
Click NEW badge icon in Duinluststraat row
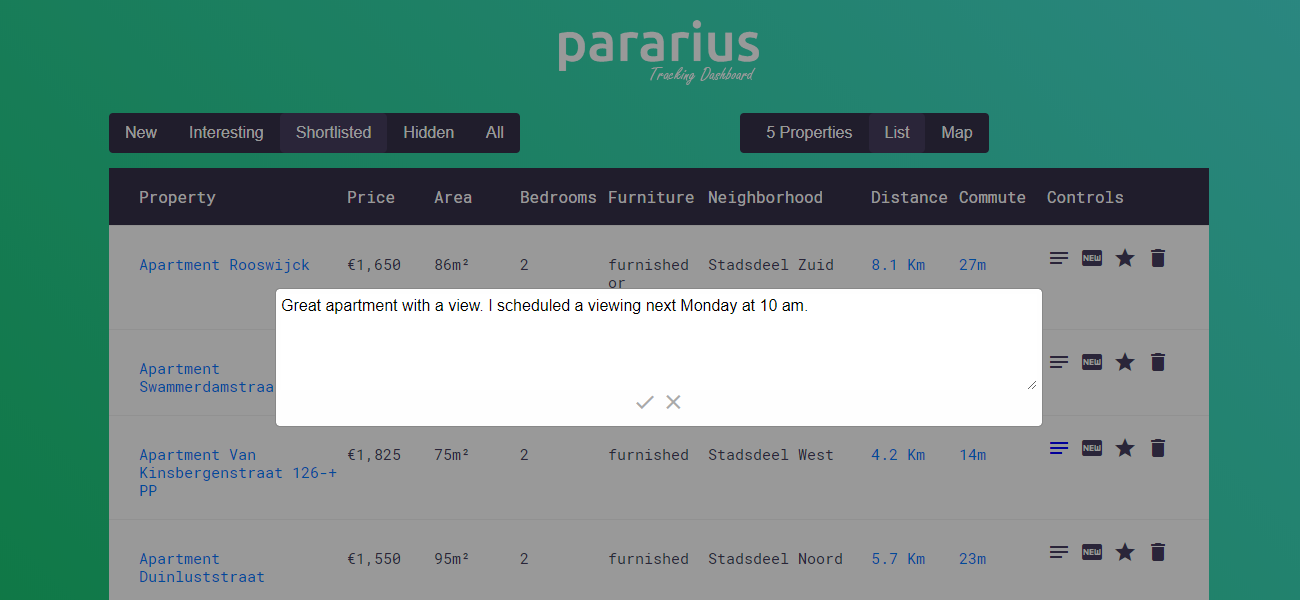tap(1092, 552)
